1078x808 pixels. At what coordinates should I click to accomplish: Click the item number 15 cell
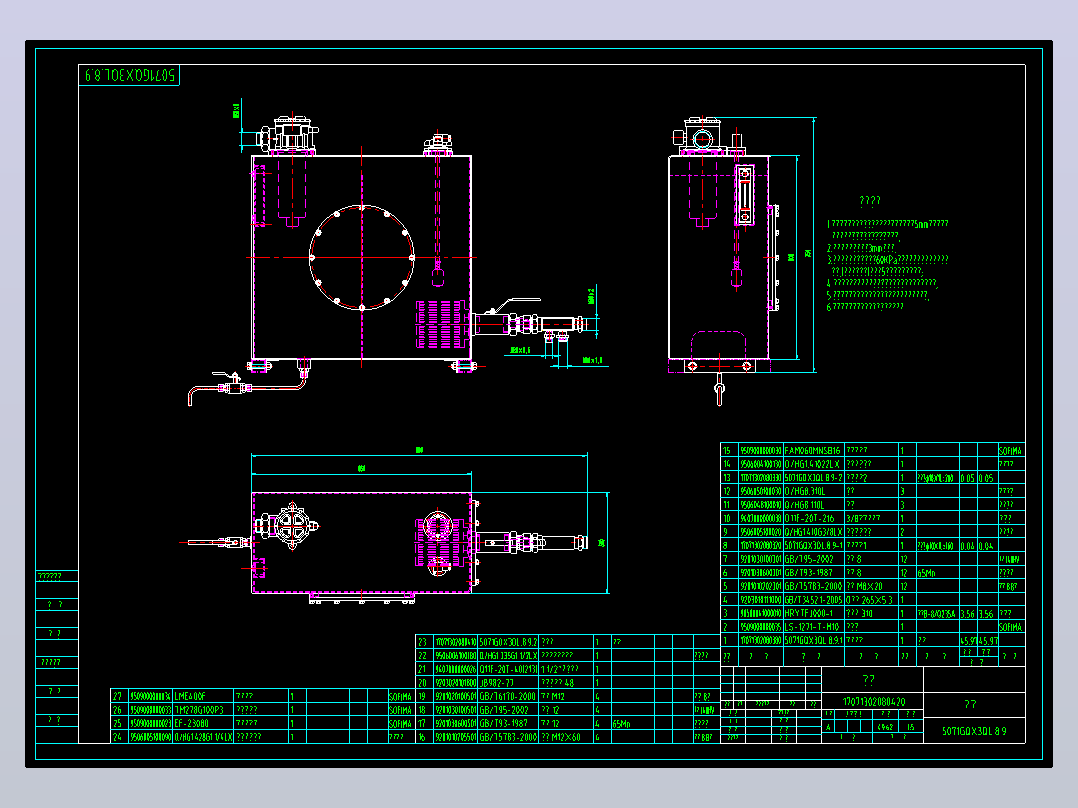pyautogui.click(x=729, y=450)
